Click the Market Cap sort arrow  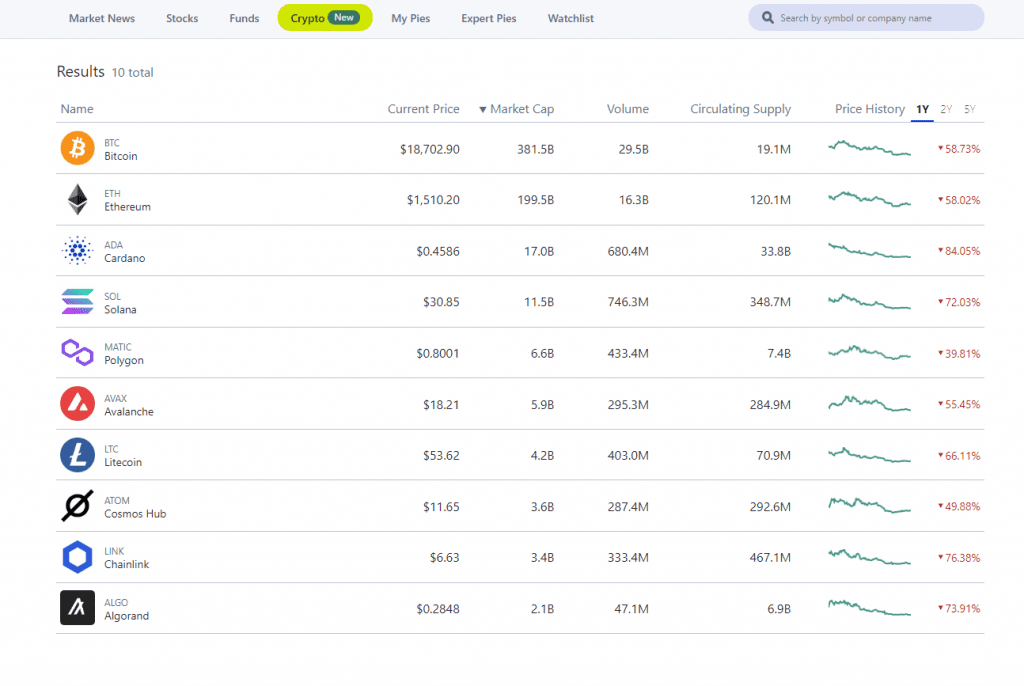coord(483,110)
